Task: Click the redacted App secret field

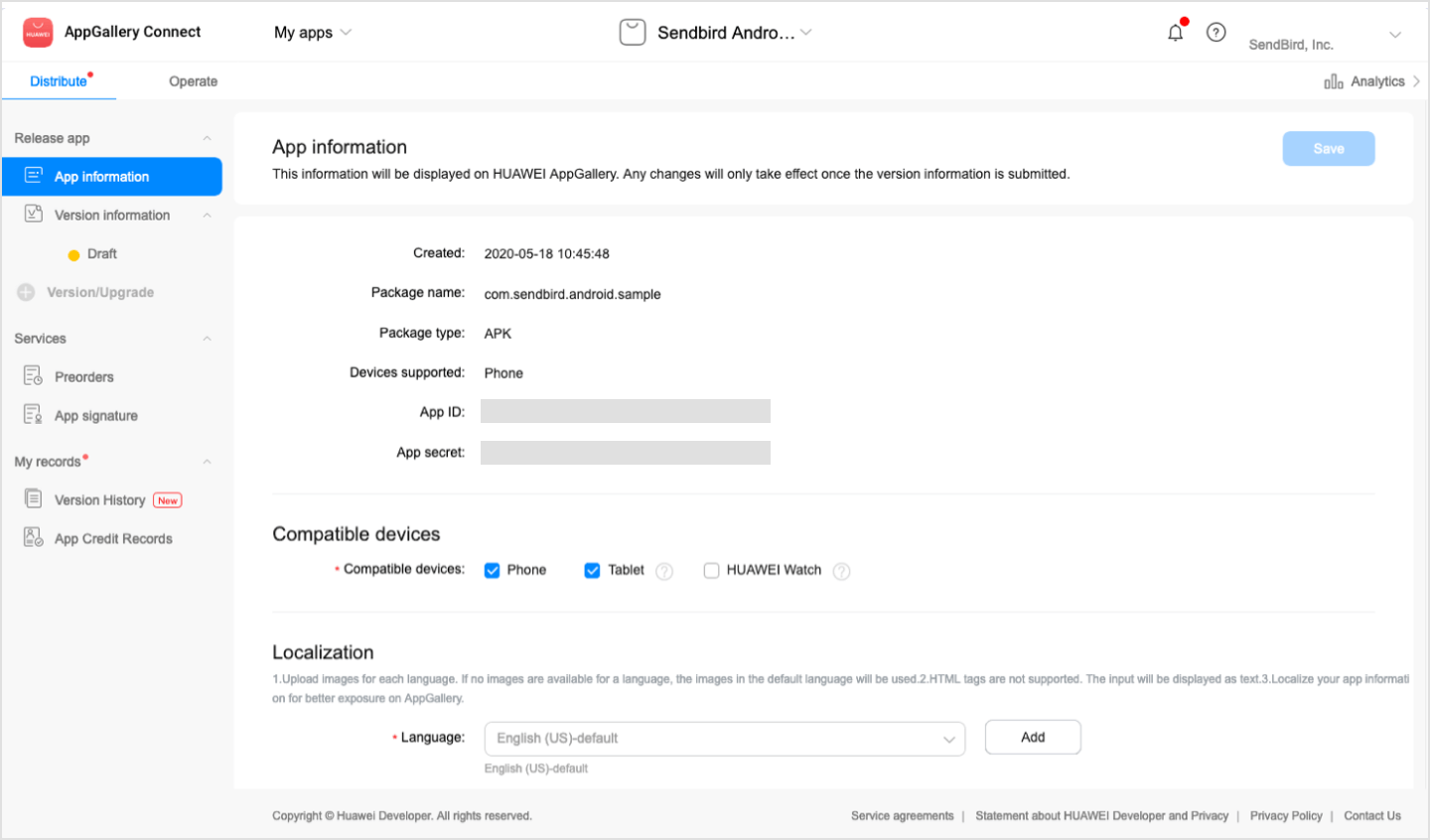Action: [x=626, y=453]
